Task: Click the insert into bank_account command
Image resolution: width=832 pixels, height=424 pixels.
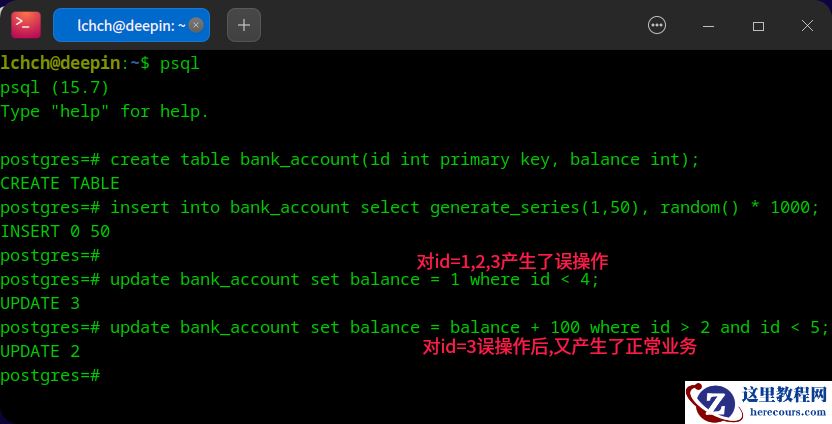Action: [410, 207]
